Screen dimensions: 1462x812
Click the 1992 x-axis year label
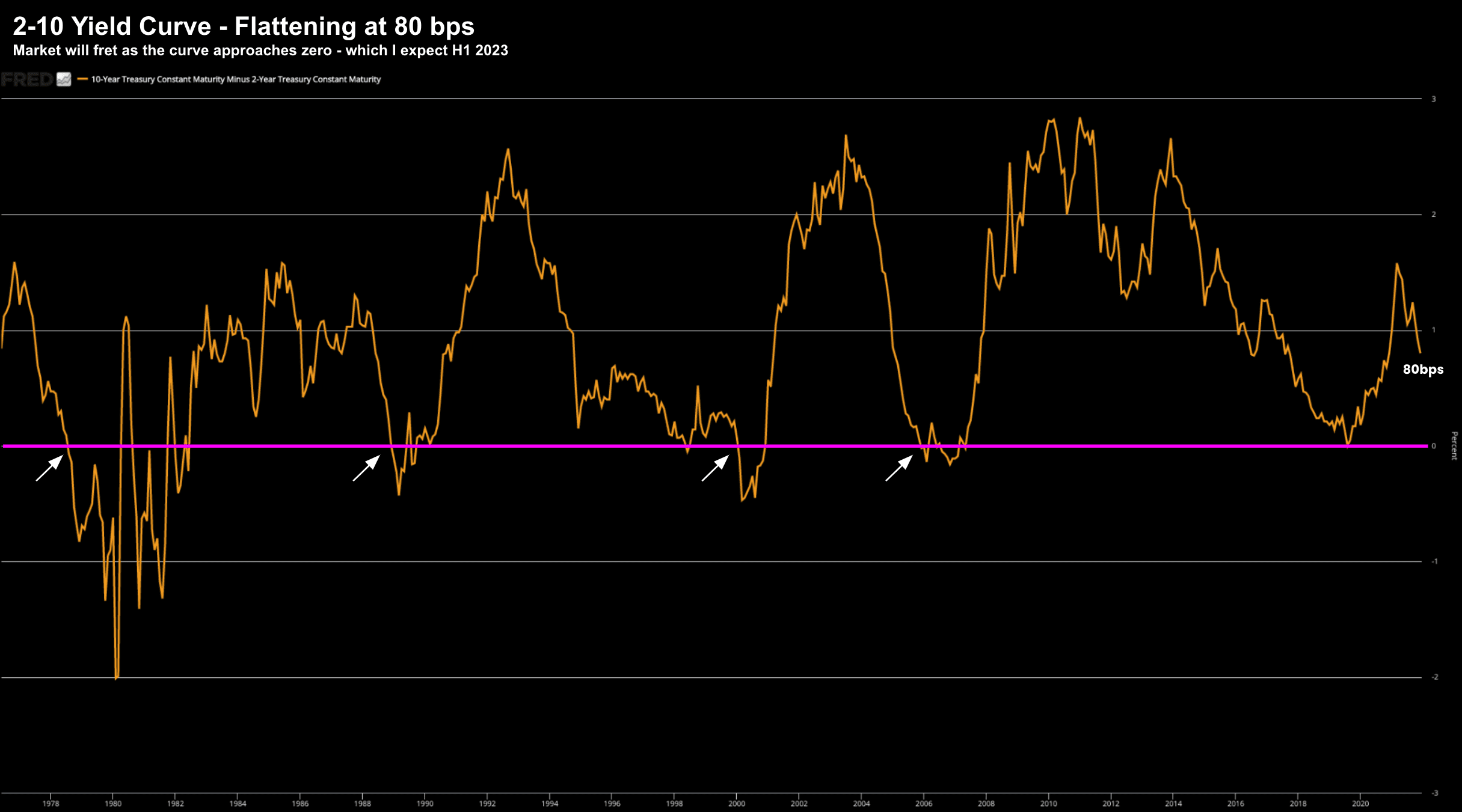pyautogui.click(x=487, y=804)
